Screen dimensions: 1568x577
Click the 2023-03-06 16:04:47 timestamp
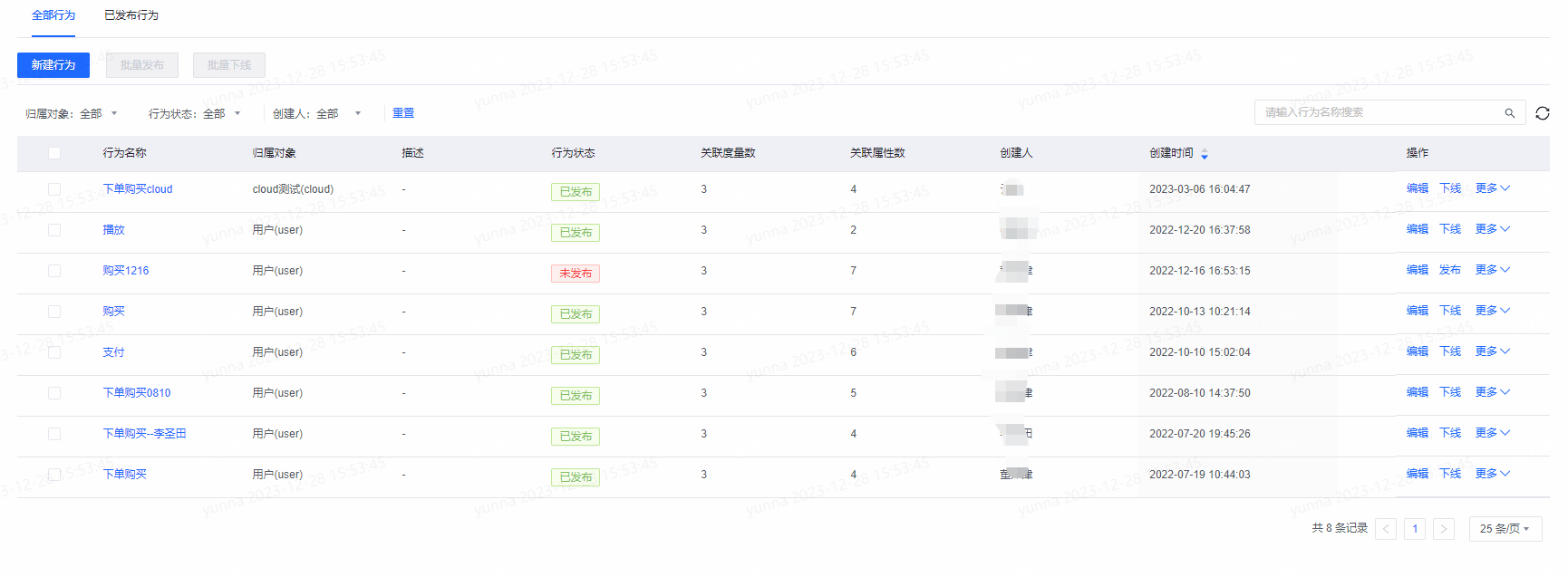coord(1200,189)
